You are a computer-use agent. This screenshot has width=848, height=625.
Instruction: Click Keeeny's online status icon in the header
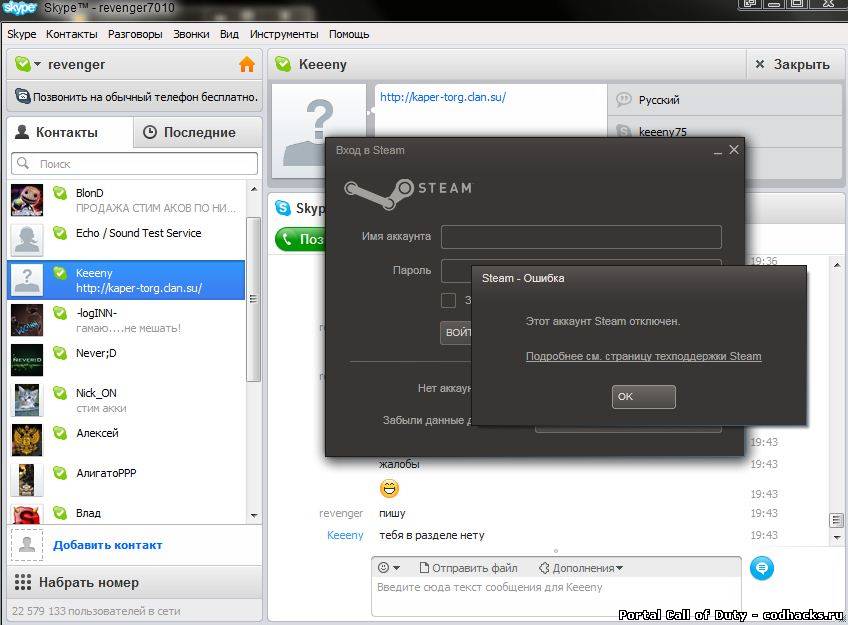(283, 64)
